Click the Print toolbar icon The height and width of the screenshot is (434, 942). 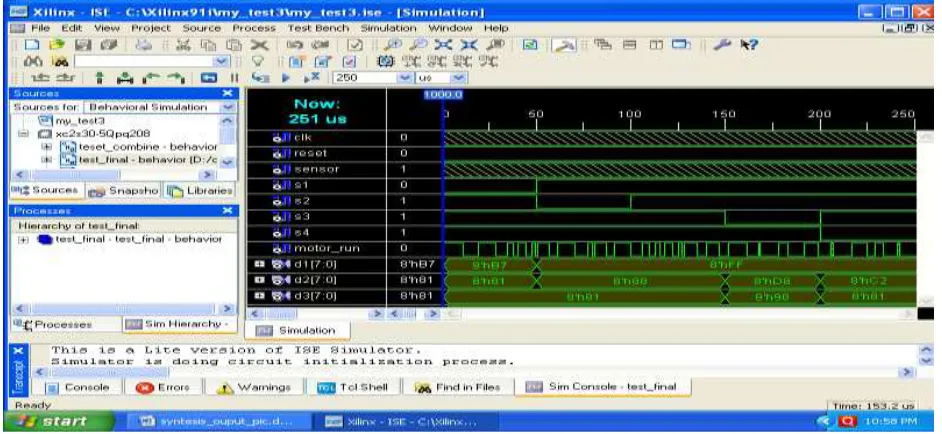coord(143,44)
